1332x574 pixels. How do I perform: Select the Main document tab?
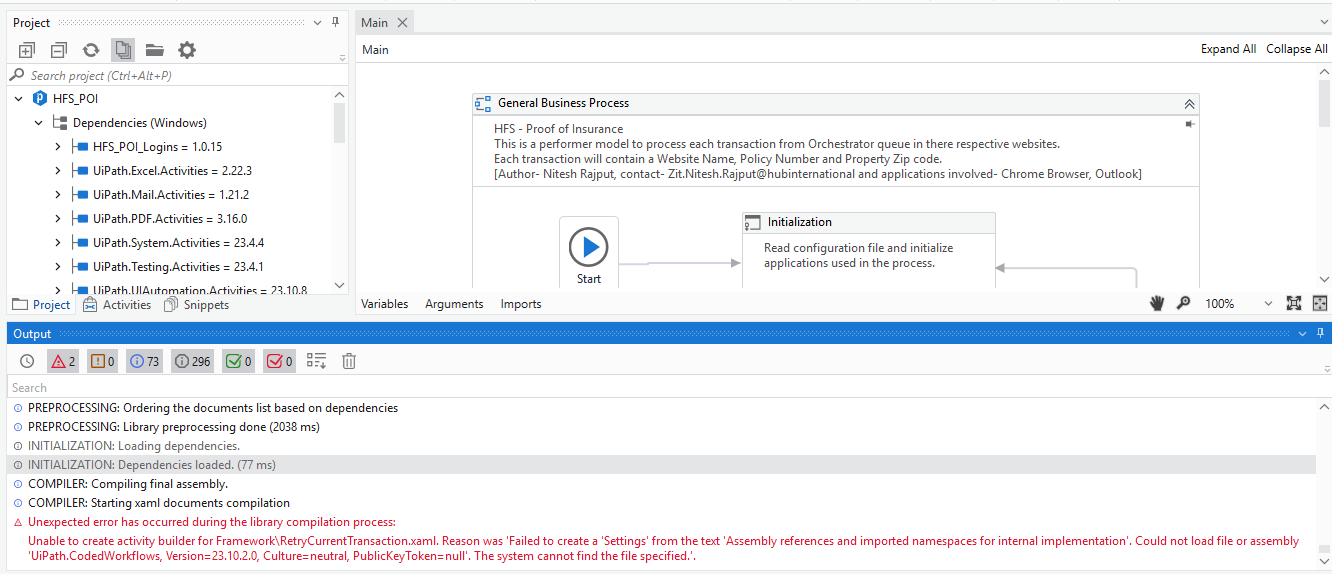(375, 23)
